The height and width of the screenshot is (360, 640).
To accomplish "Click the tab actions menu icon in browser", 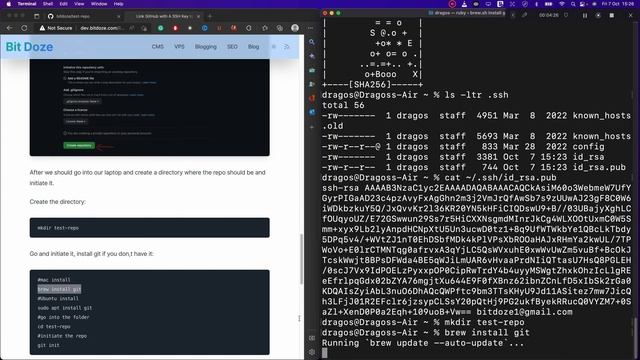I will tap(36, 16).
